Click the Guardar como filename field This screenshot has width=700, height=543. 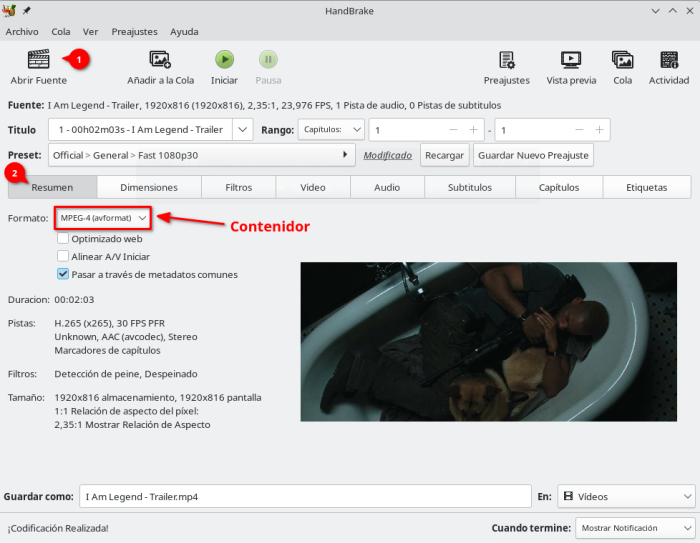pos(305,496)
